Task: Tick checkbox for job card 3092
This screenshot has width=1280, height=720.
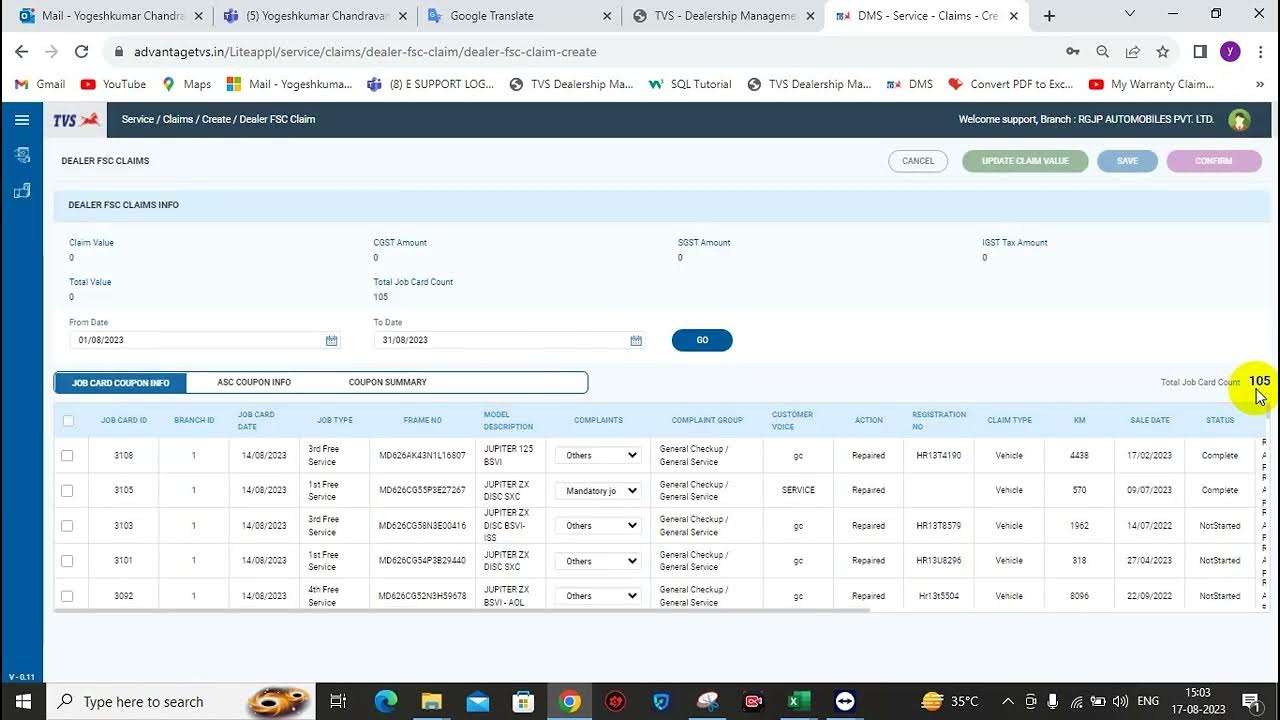Action: click(x=67, y=596)
